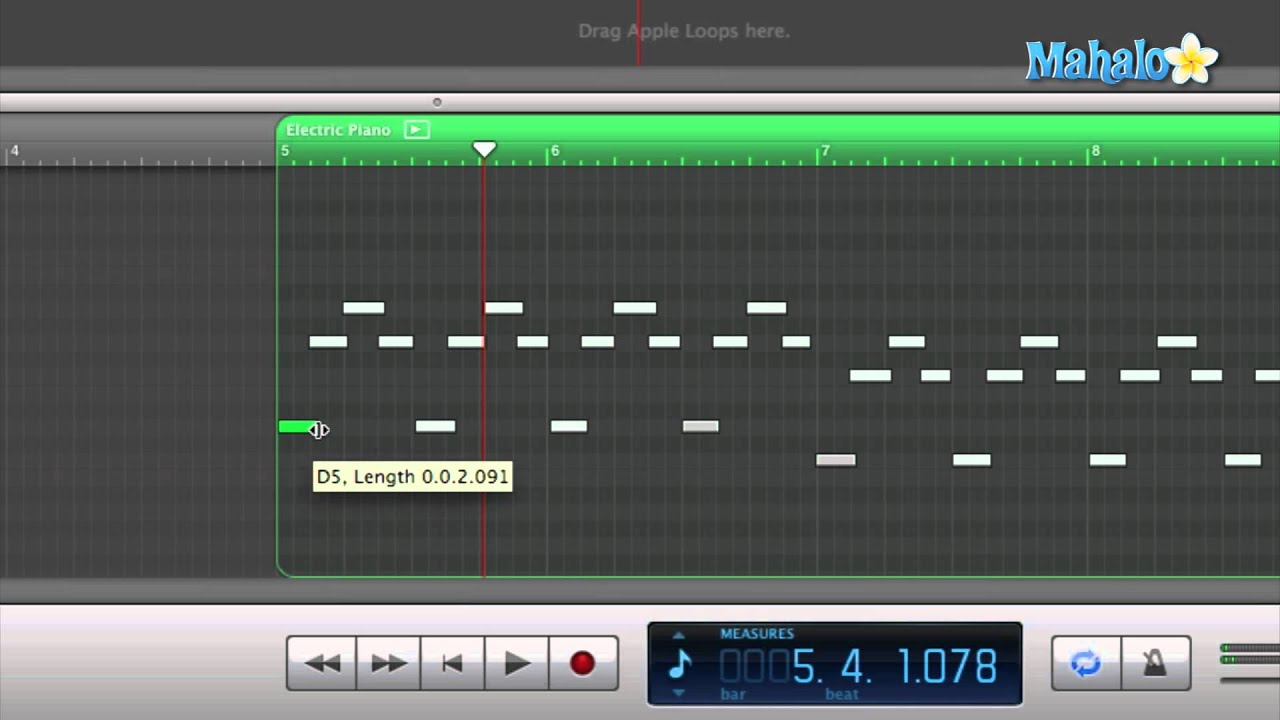Click measure 8 on the ruler

coord(1095,151)
